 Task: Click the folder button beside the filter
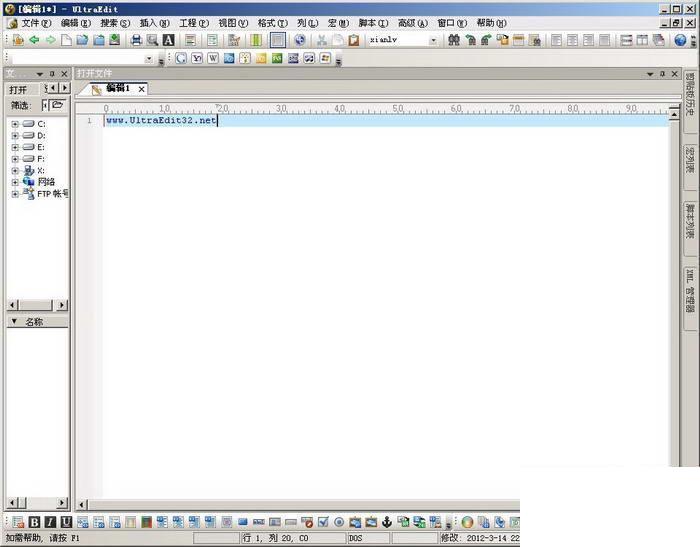57,105
